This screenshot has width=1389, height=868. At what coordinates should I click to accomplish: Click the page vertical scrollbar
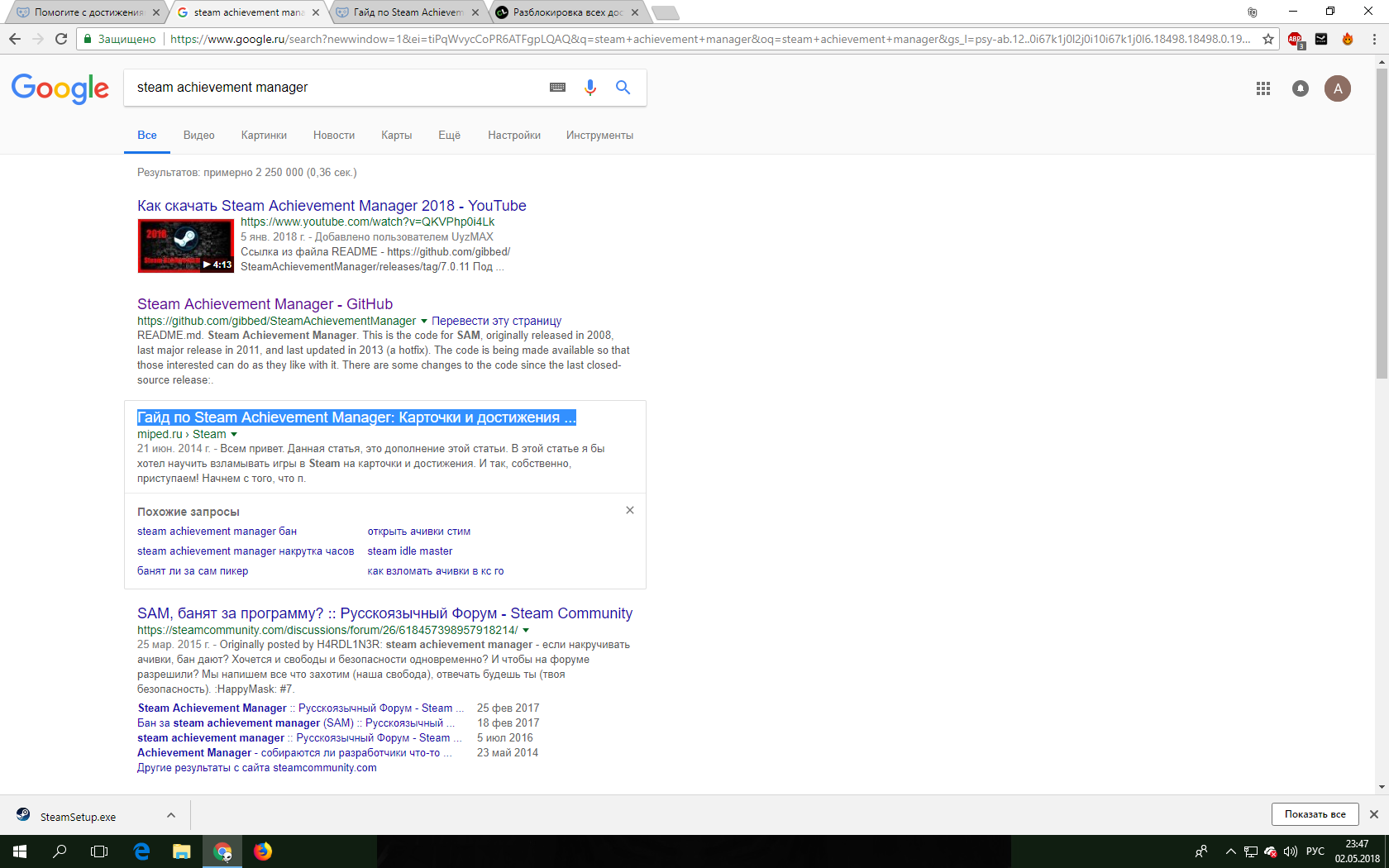[x=1382, y=223]
